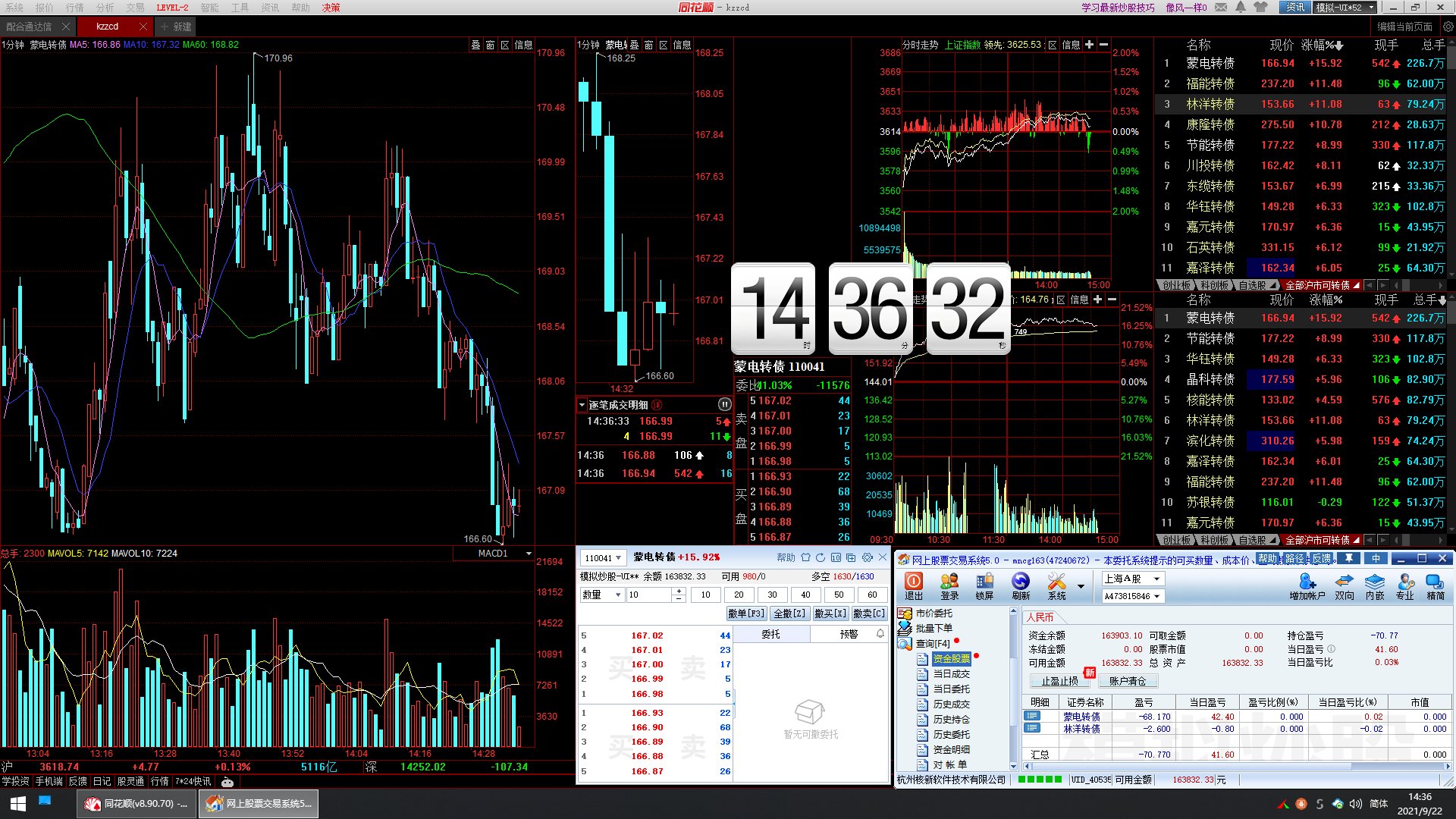Click detail icon for 蒙电转债 holdings row

click(1031, 716)
